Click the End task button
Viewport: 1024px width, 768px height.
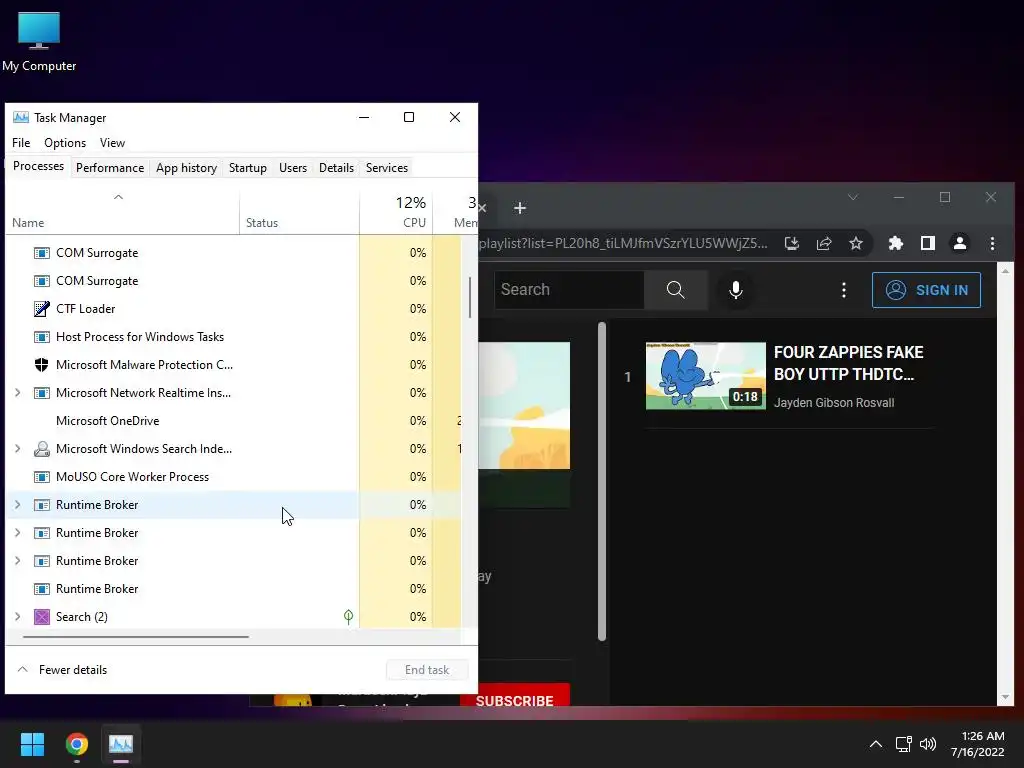pos(427,670)
